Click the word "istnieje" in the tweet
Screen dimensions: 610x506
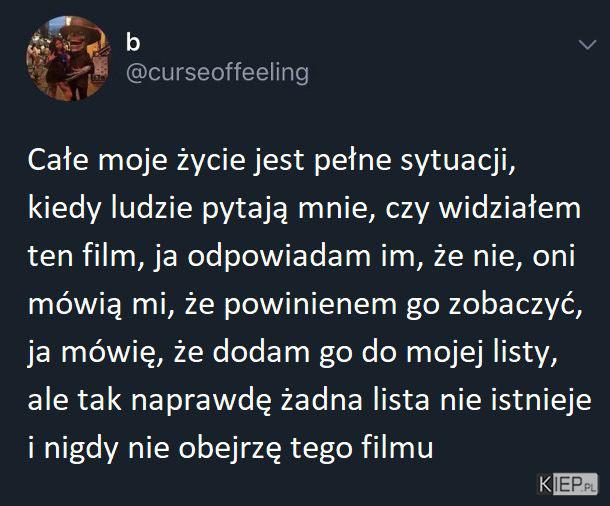541,400
